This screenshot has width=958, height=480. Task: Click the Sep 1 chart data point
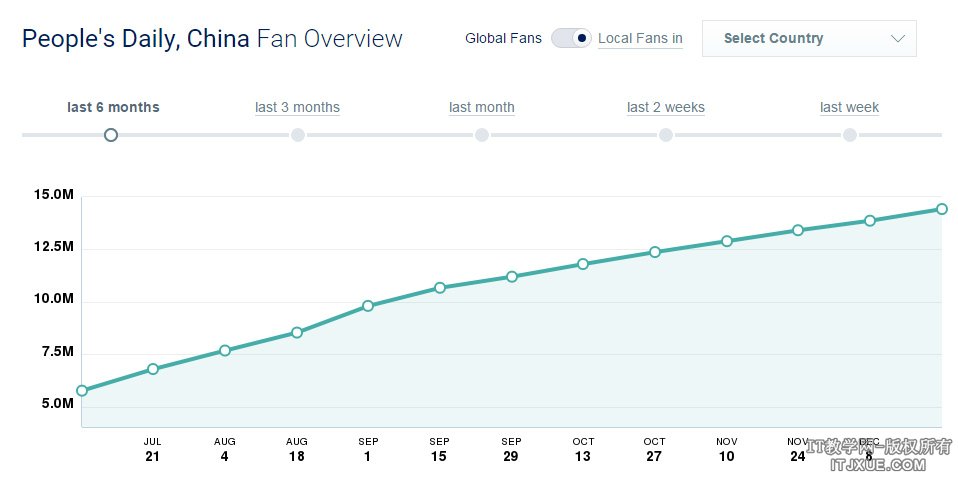coord(368,306)
